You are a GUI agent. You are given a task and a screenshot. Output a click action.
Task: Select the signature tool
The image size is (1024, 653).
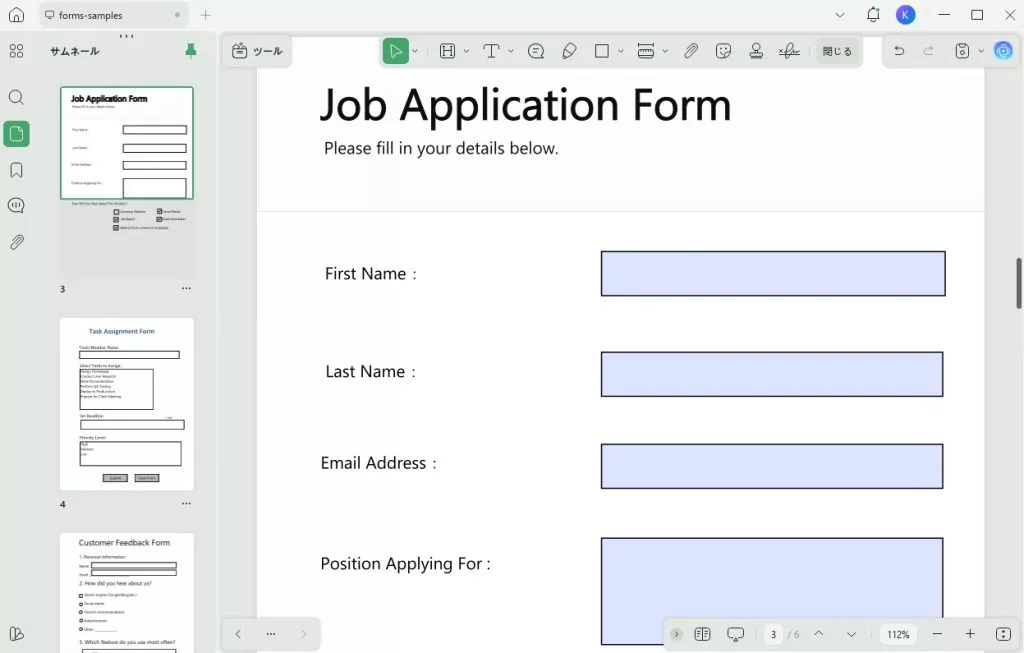click(789, 51)
